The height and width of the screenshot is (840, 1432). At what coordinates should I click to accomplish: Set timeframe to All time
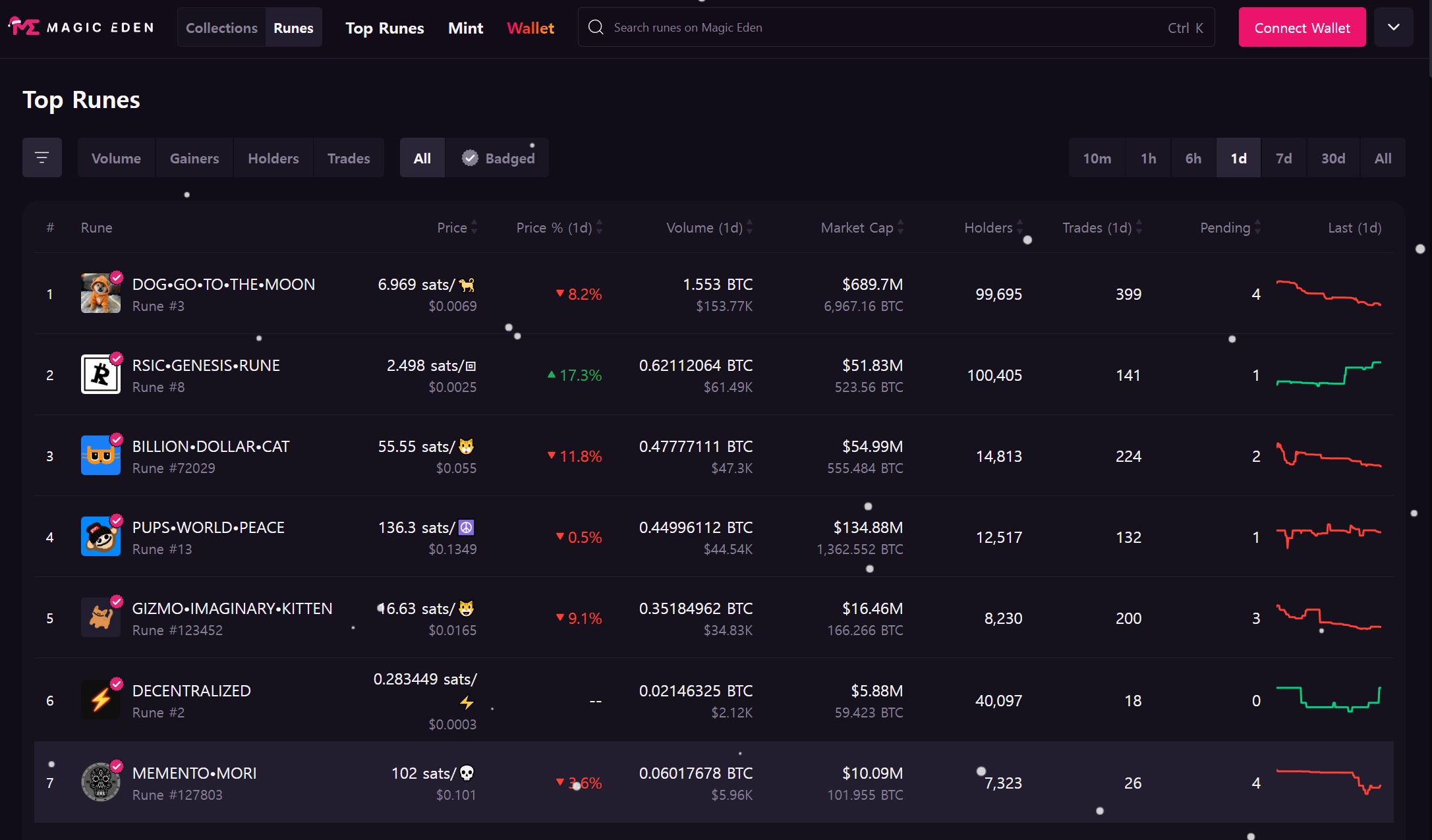pos(1383,158)
